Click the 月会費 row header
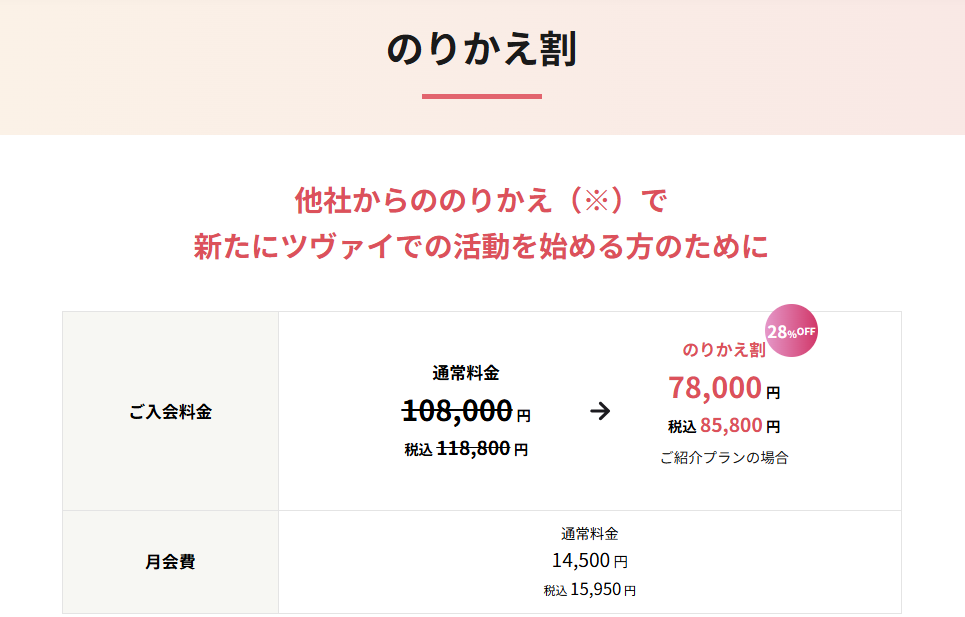This screenshot has width=965, height=617. click(170, 561)
